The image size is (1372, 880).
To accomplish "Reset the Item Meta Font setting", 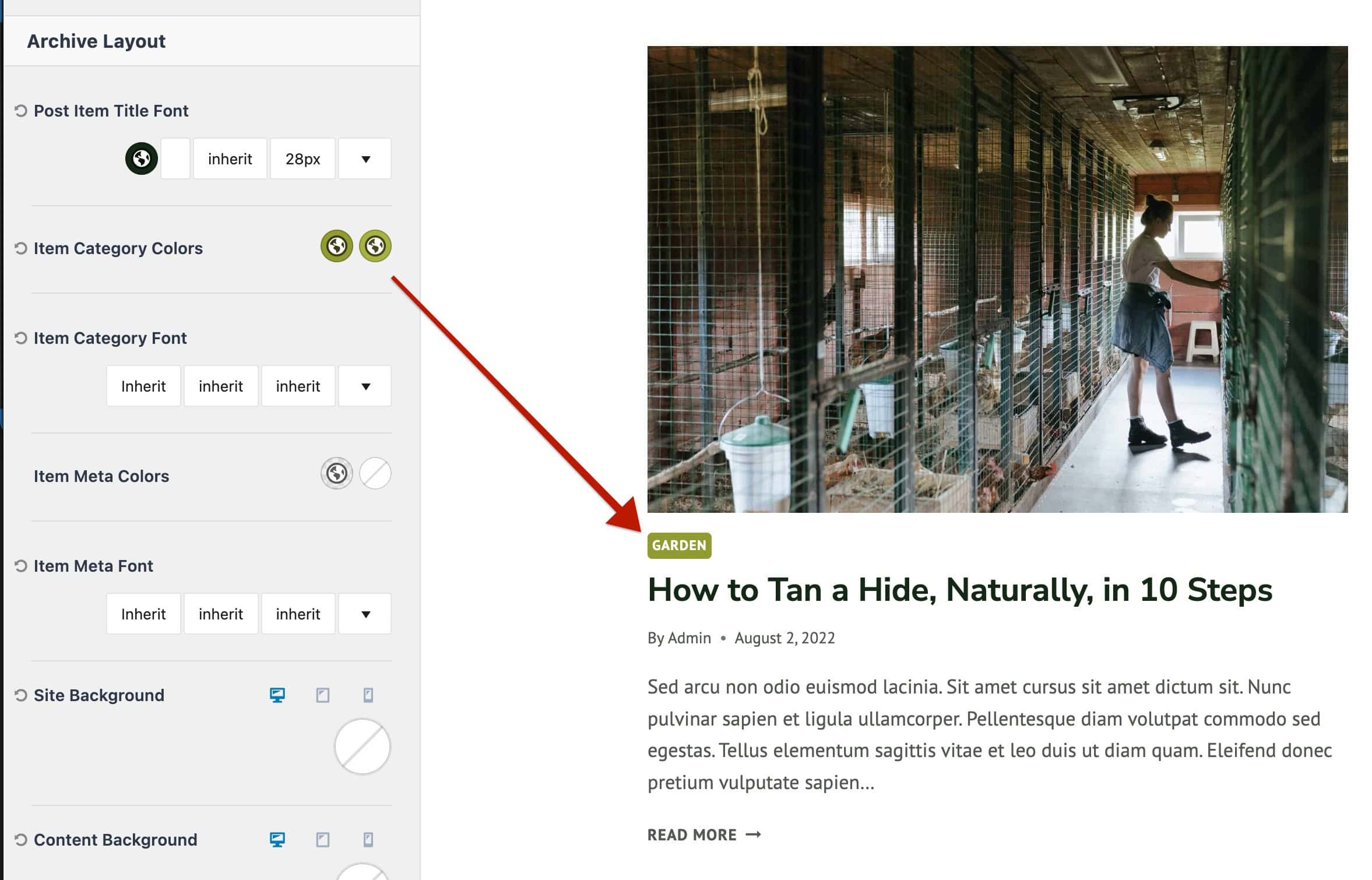I will (x=21, y=566).
